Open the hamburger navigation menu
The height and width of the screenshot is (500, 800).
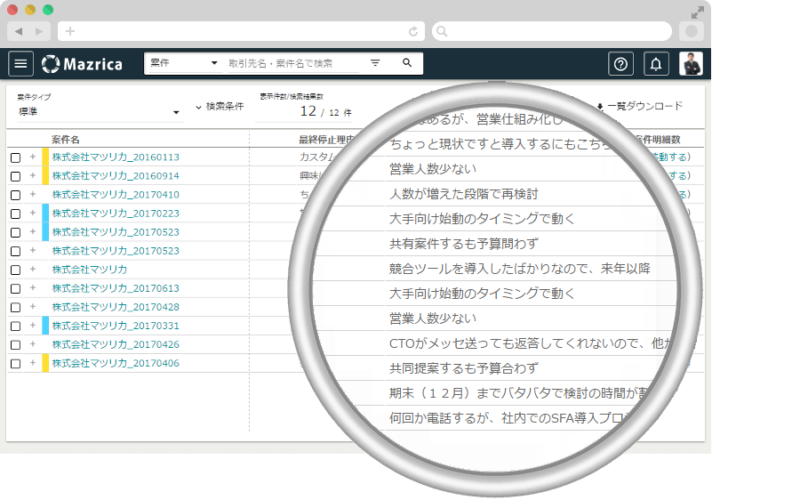pos(21,64)
